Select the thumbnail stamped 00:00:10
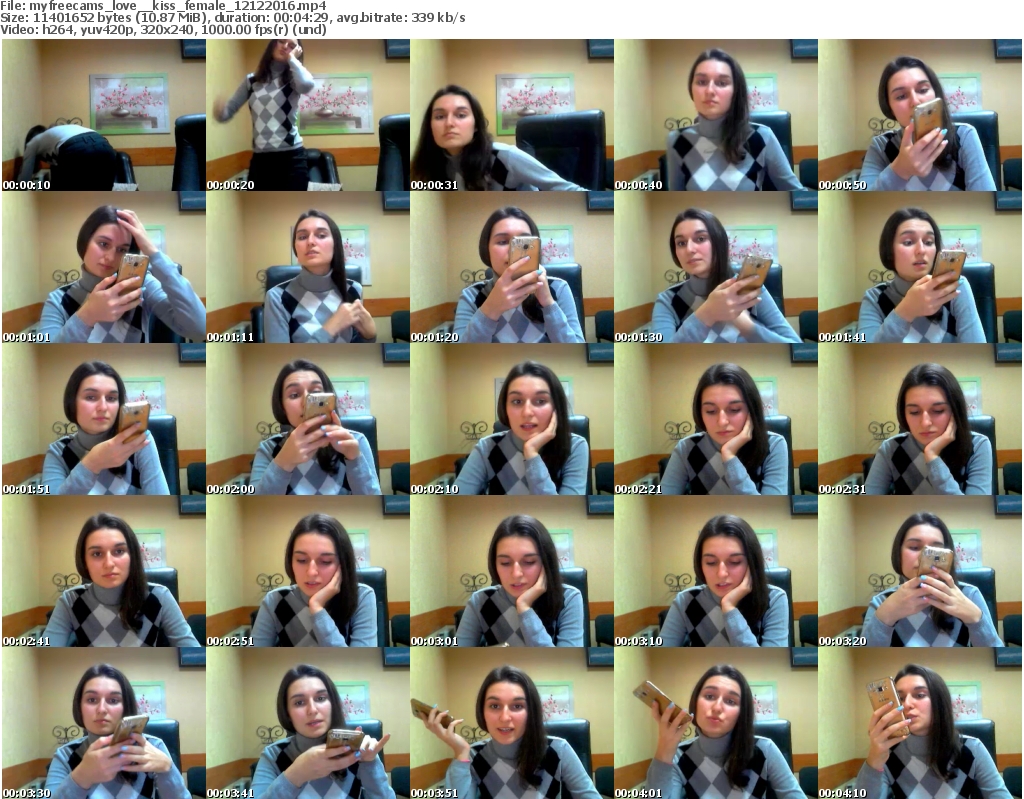This screenshot has width=1024, height=799. [104, 115]
